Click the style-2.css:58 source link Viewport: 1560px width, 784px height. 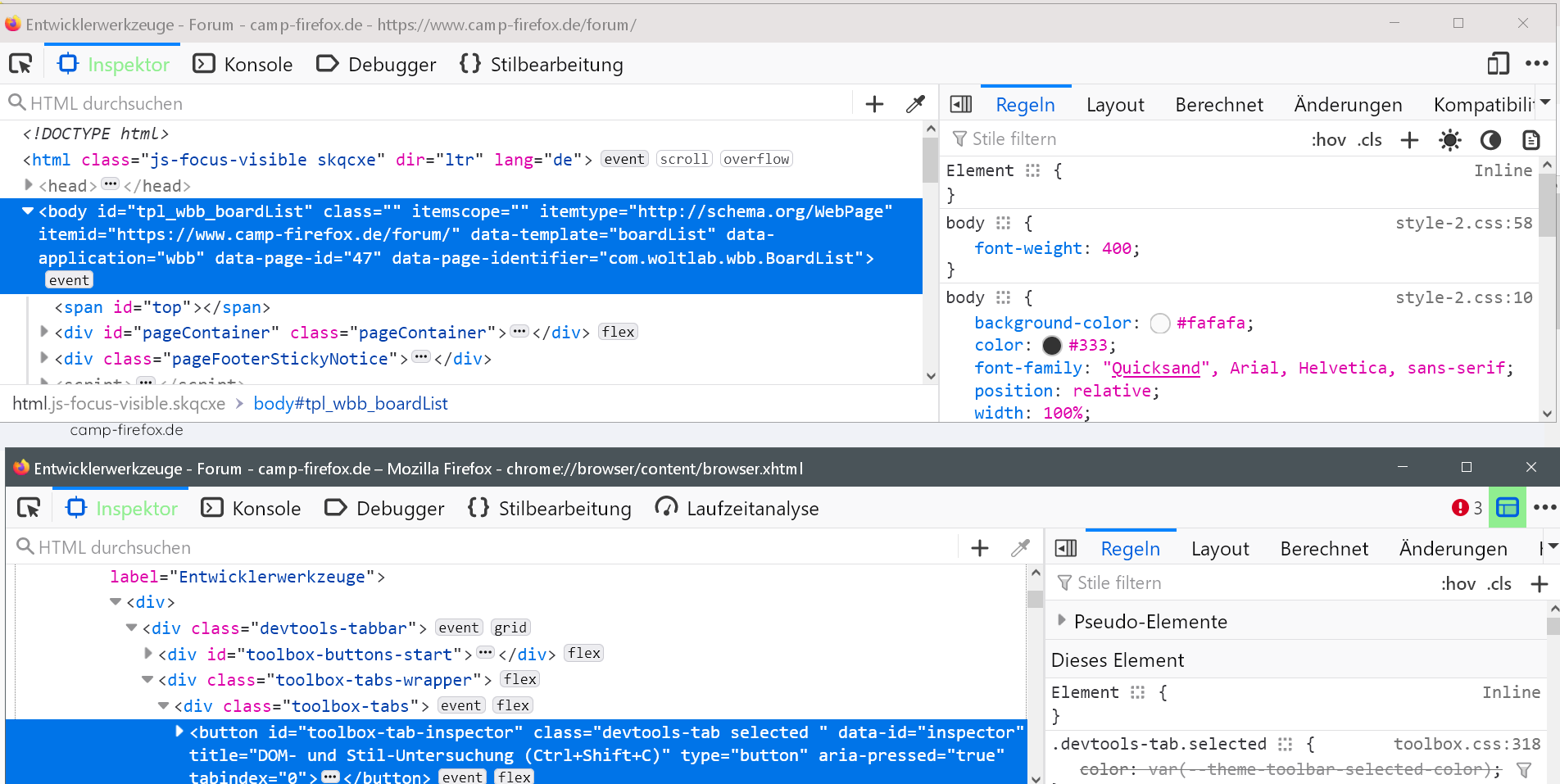(x=1463, y=223)
